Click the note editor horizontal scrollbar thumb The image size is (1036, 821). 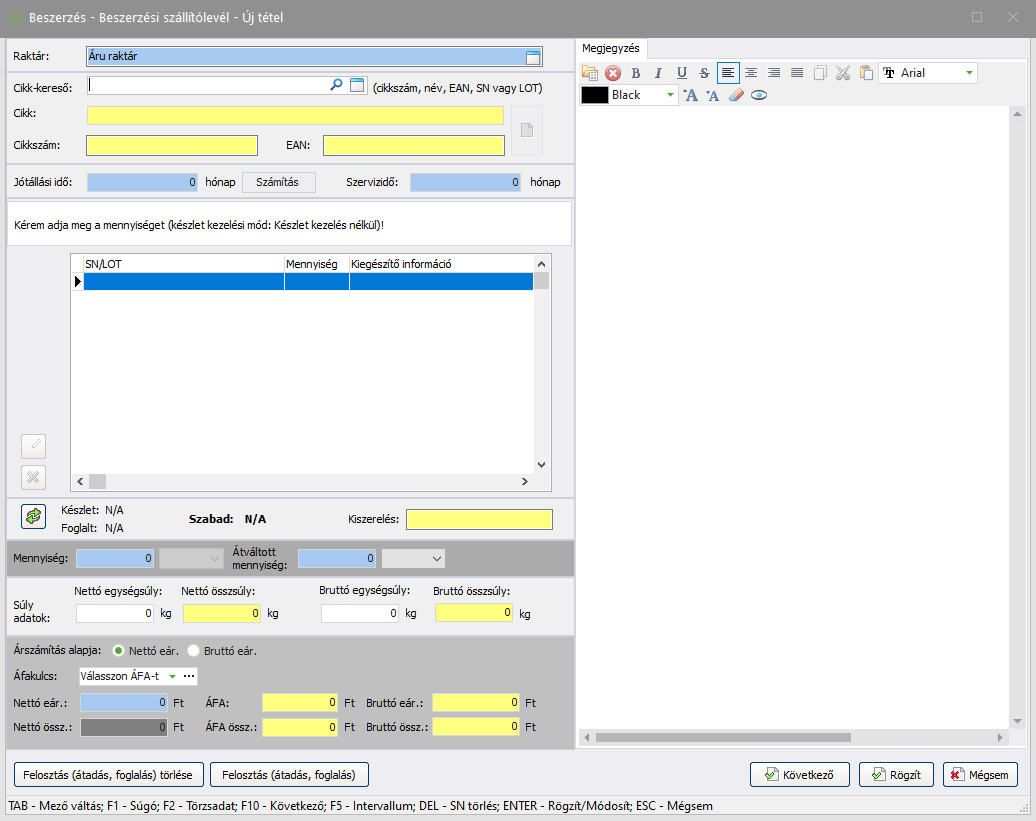click(x=723, y=737)
